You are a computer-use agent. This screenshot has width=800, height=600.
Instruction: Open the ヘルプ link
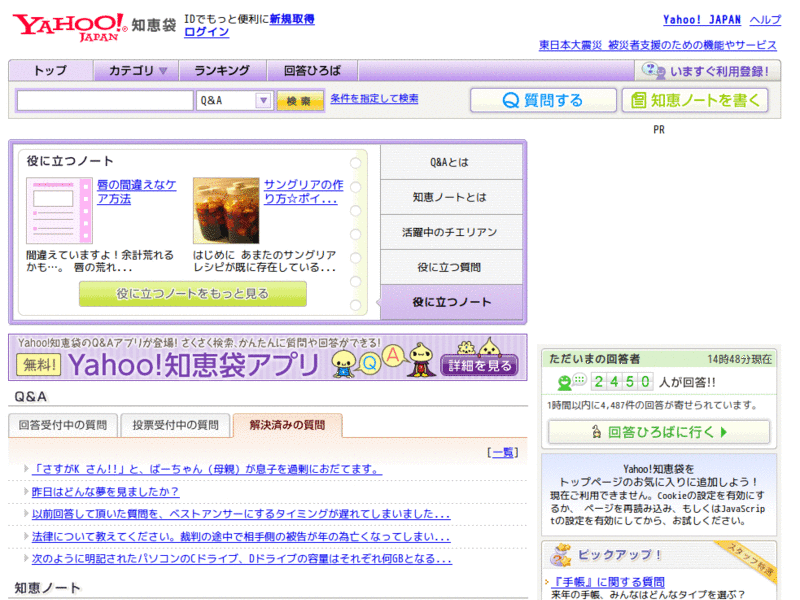click(x=765, y=20)
